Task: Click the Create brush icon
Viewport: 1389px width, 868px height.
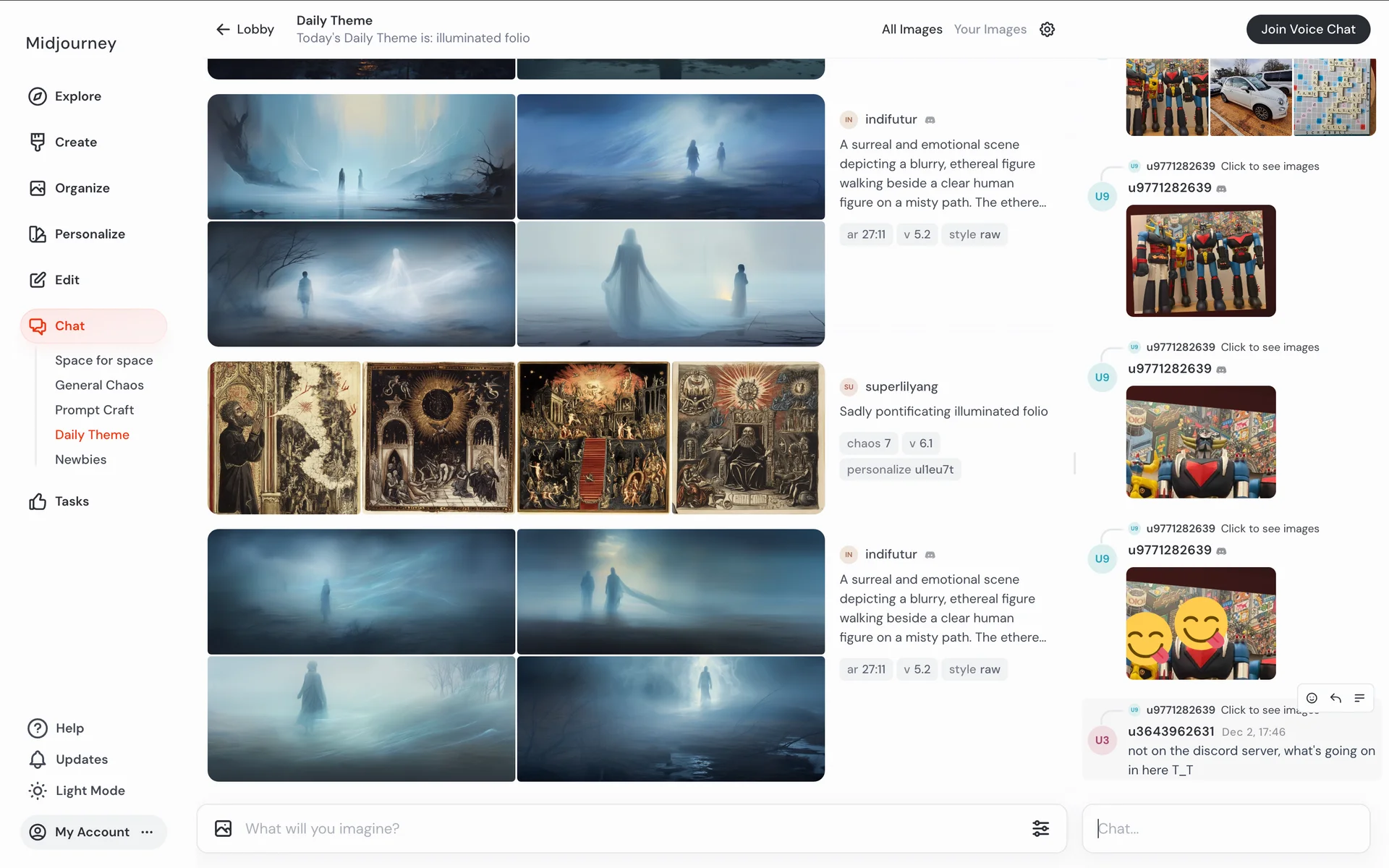Action: coord(38,142)
